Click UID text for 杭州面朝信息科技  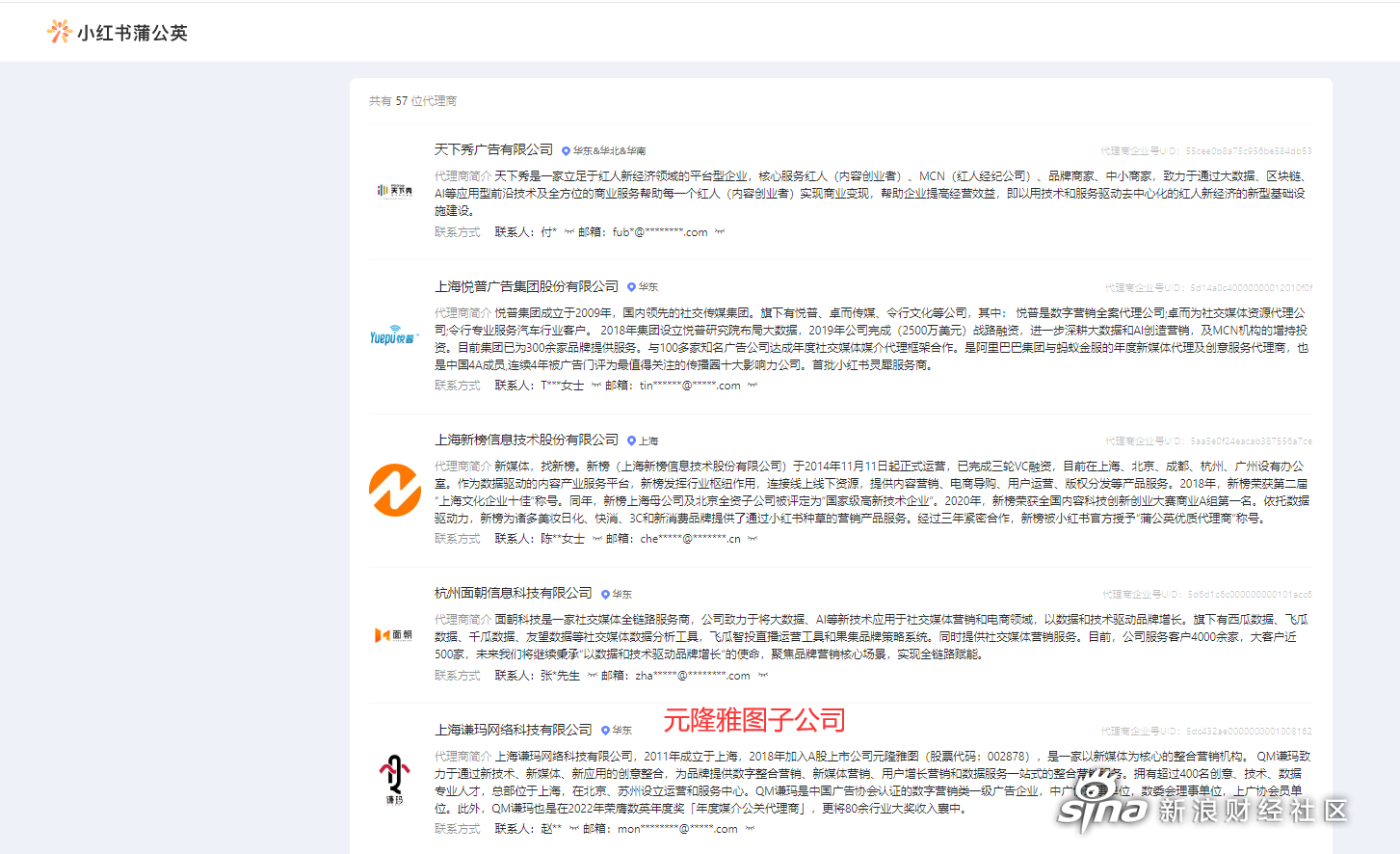click(x=1207, y=595)
